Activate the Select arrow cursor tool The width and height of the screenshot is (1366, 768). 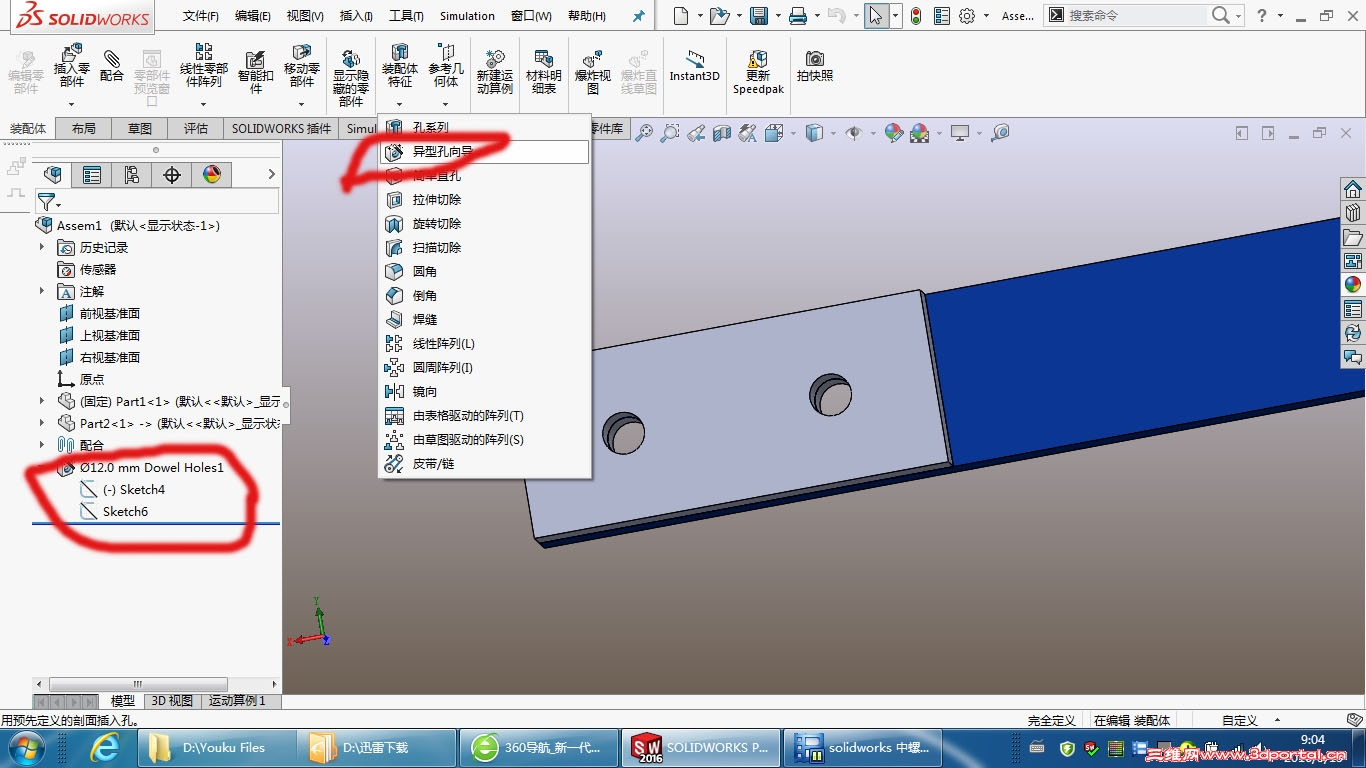coord(876,16)
